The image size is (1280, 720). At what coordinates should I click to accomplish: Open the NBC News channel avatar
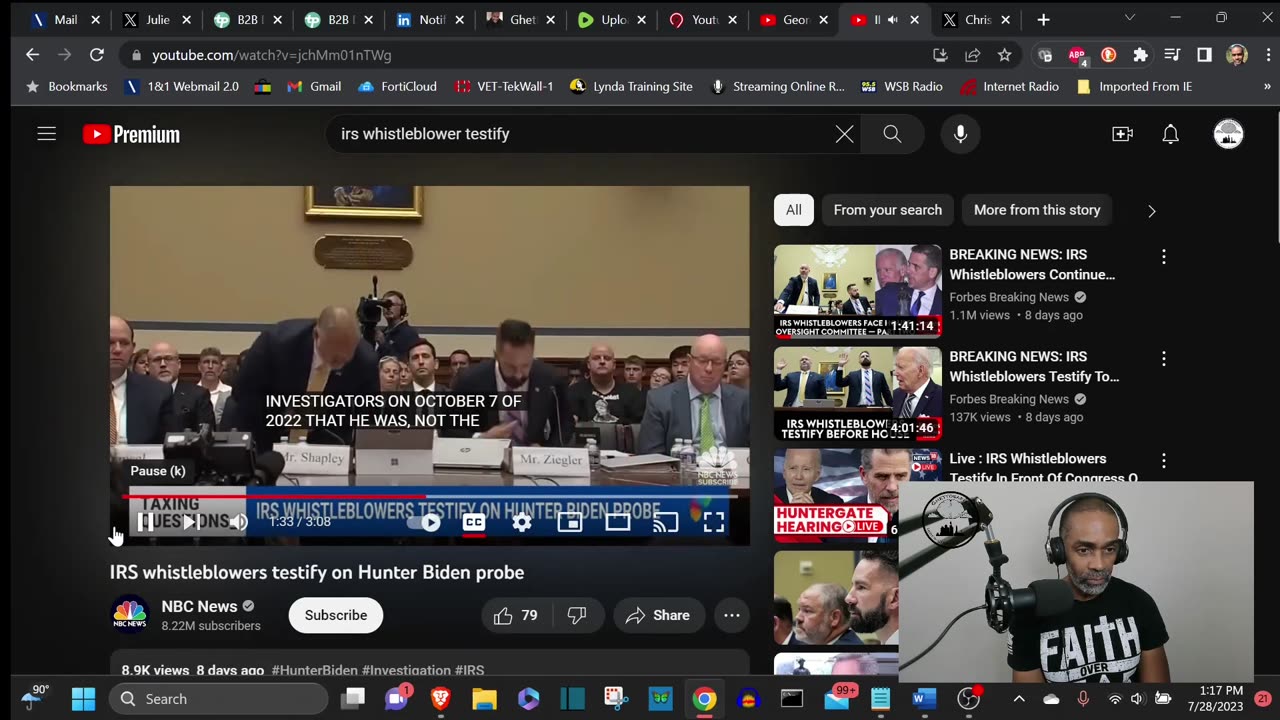pyautogui.click(x=130, y=615)
